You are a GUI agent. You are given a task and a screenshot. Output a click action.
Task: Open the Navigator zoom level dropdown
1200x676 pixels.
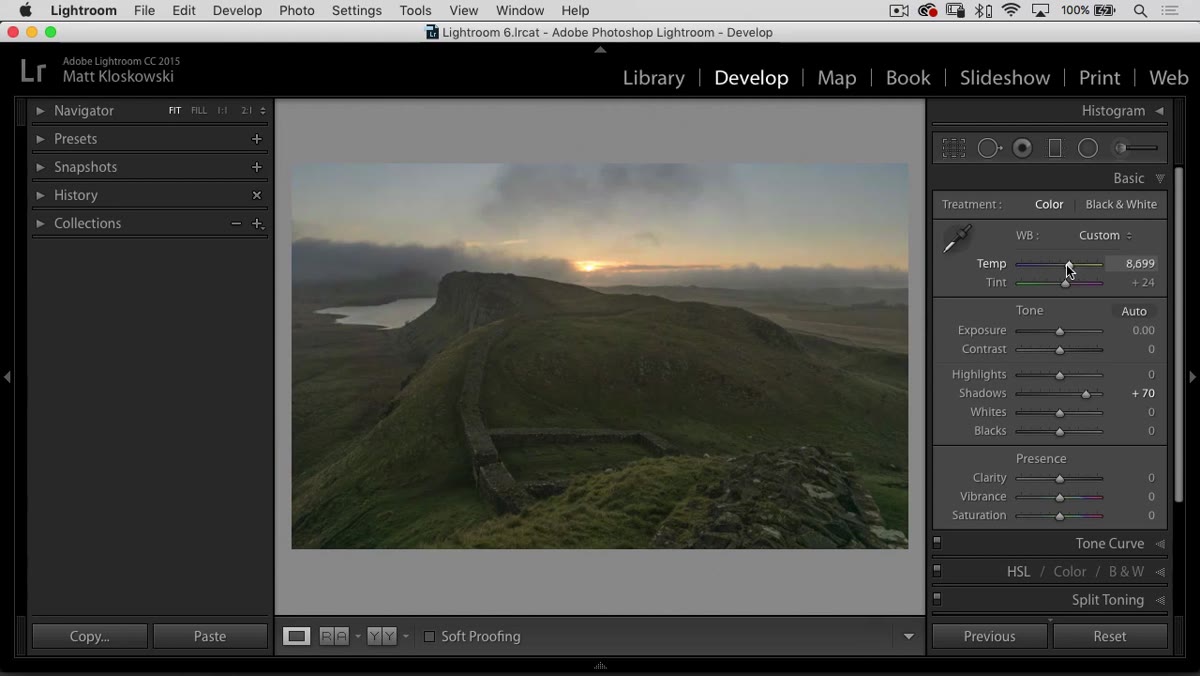point(263,111)
